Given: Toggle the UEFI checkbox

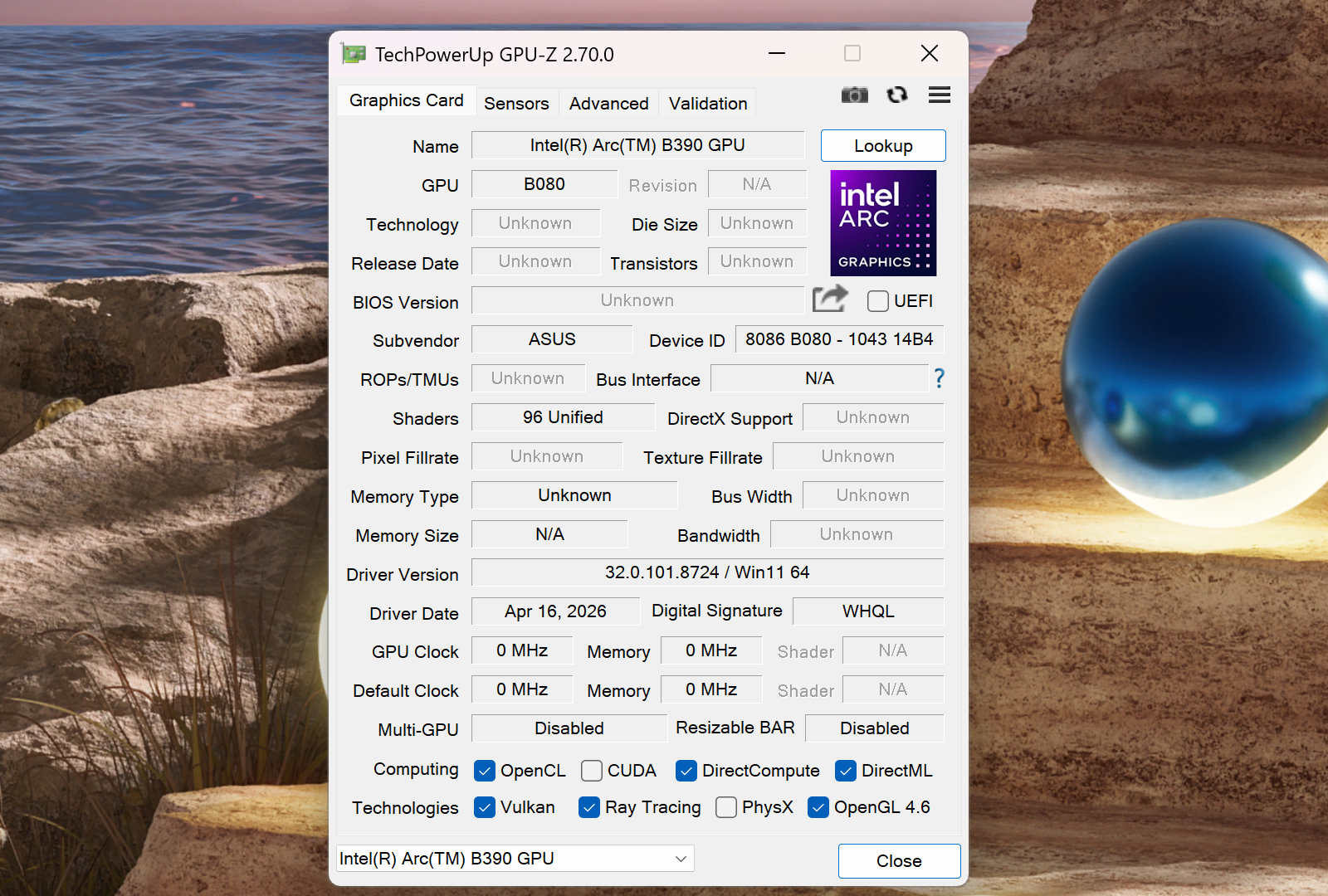Looking at the screenshot, I should (x=877, y=300).
